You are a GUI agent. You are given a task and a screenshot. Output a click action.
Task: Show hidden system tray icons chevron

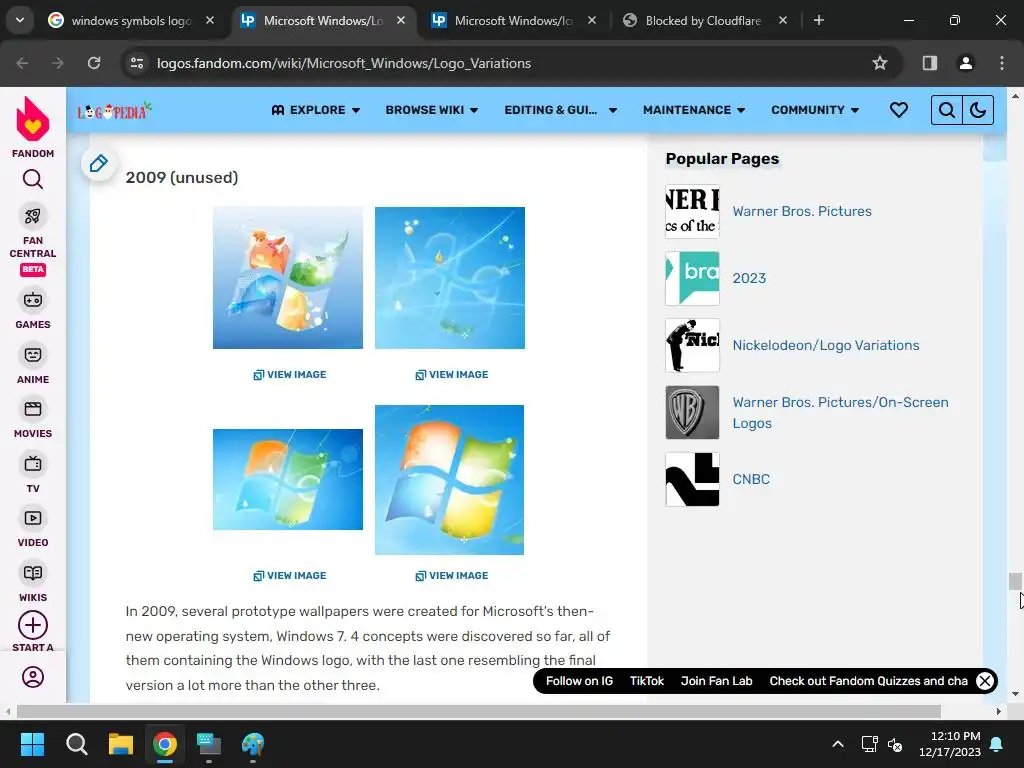[x=838, y=744]
